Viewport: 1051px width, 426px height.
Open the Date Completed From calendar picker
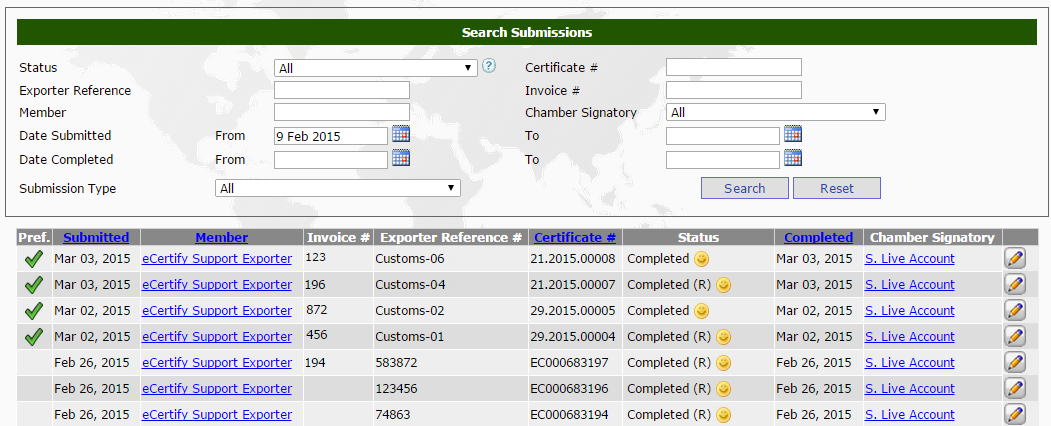click(x=401, y=158)
